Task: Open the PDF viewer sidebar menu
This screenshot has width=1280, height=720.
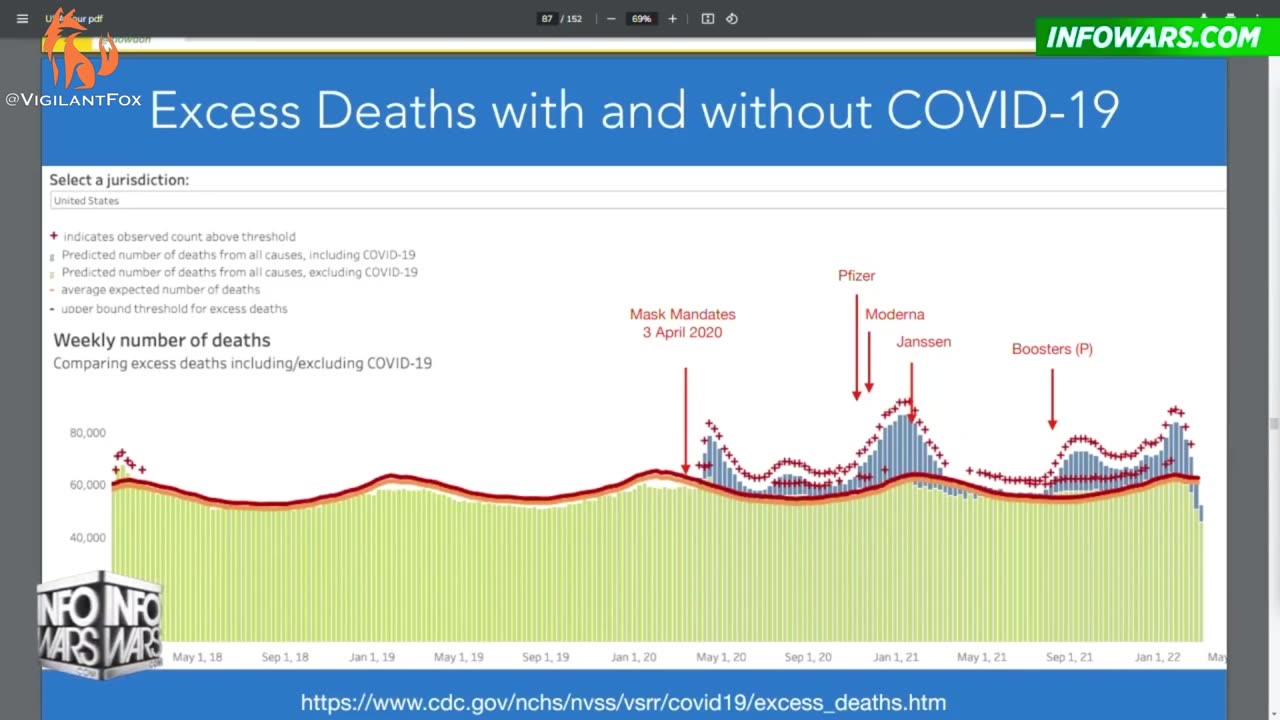Action: click(x=22, y=18)
